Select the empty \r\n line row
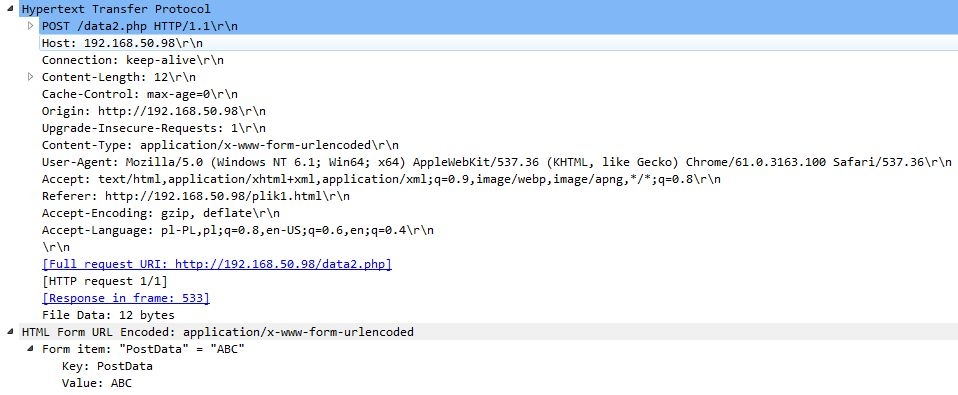The image size is (958, 395). 56,247
